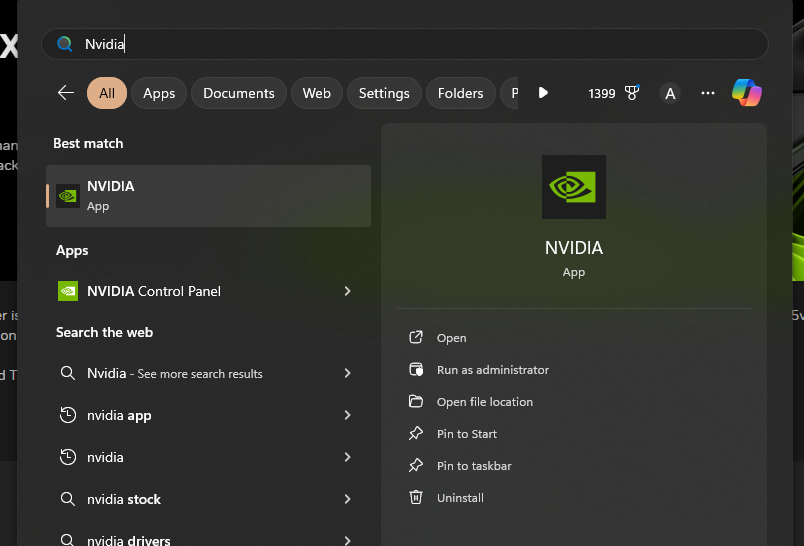This screenshot has height=546, width=804.
Task: Run NVIDIA as administrator
Action: (492, 370)
